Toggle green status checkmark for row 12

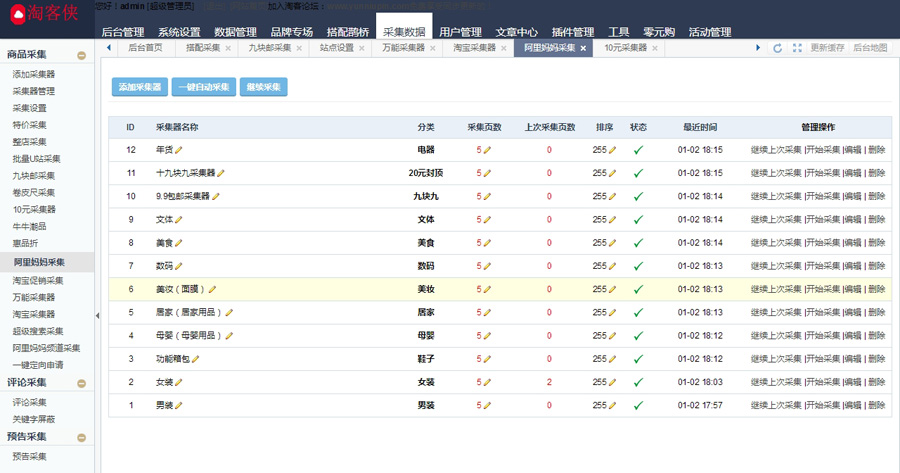(638, 150)
